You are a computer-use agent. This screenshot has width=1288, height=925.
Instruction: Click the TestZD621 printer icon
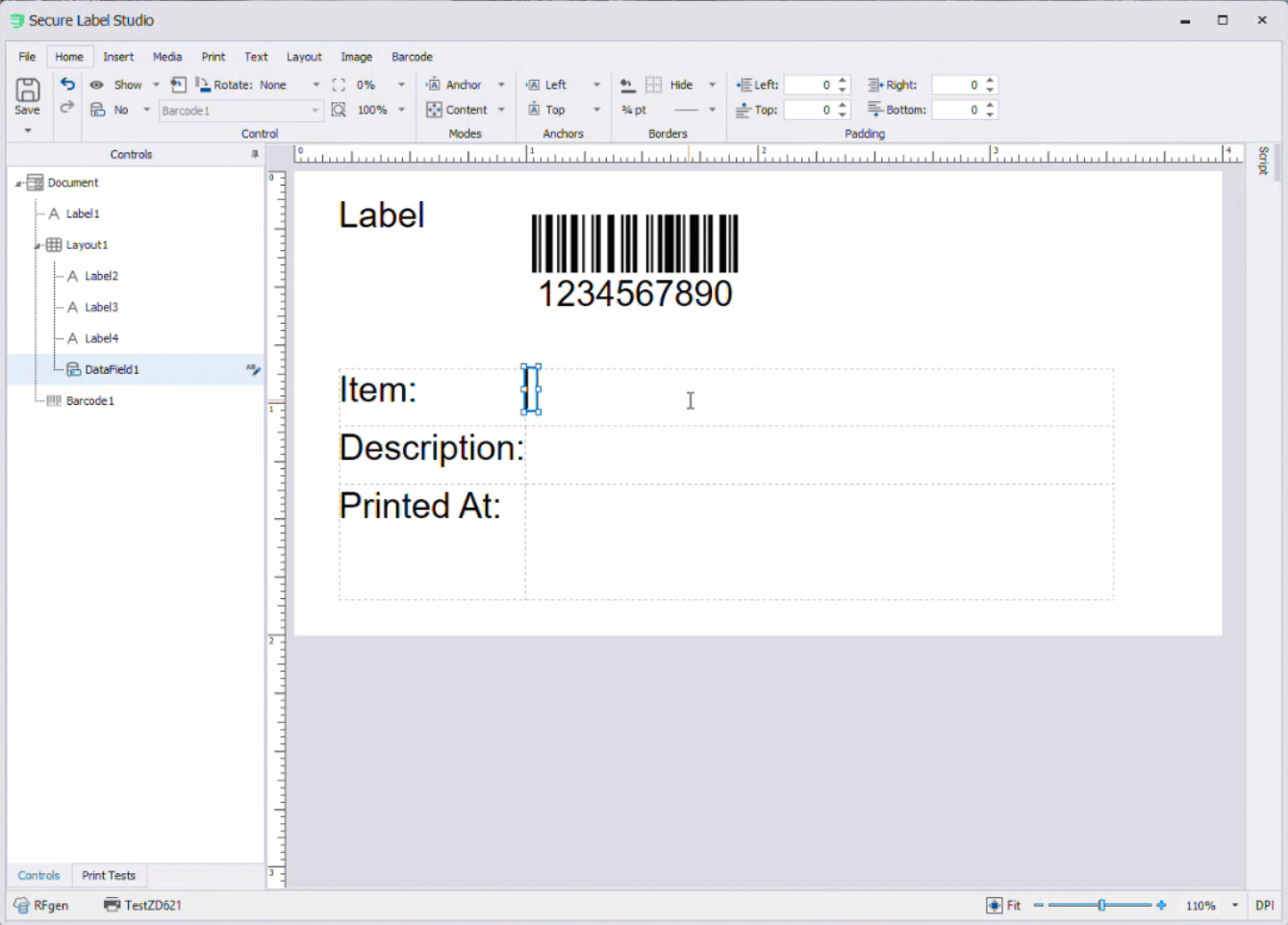113,905
